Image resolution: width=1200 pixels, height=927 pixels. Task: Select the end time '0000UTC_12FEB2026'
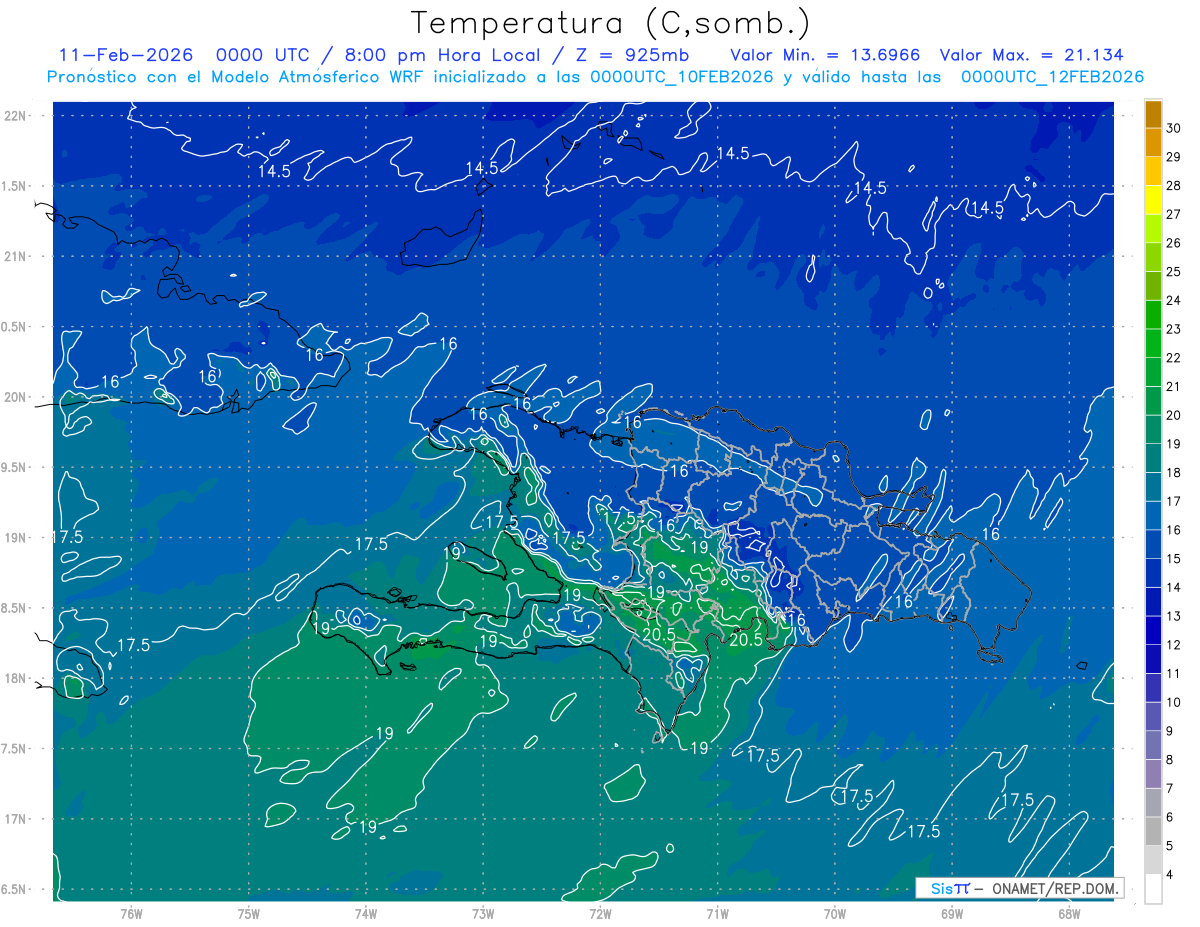[1053, 77]
